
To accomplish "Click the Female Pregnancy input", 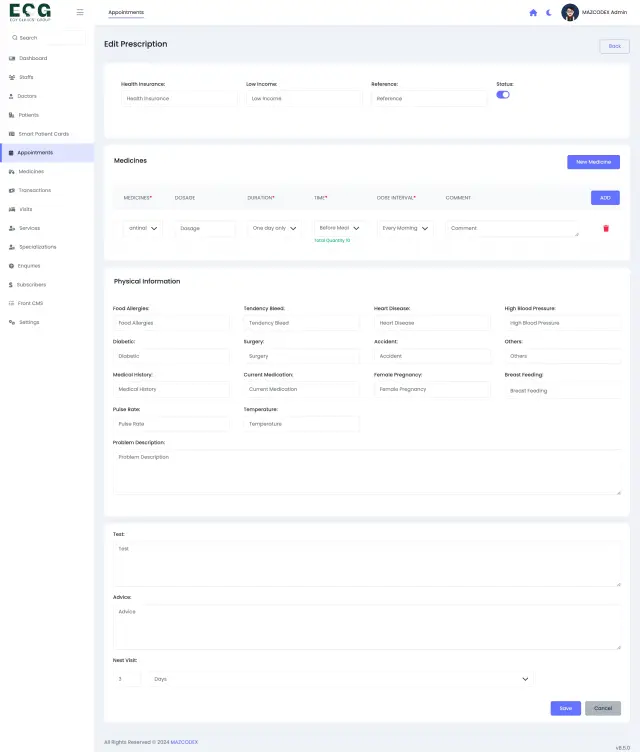I will pos(432,389).
